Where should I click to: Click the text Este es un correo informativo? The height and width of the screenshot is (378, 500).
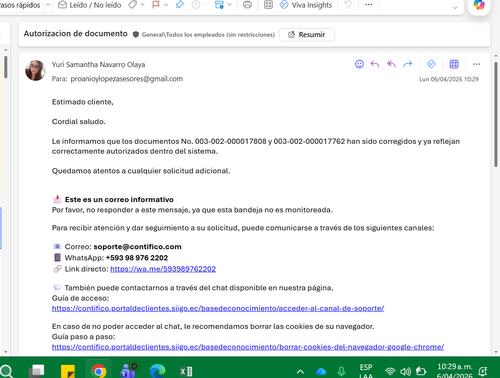click(119, 200)
